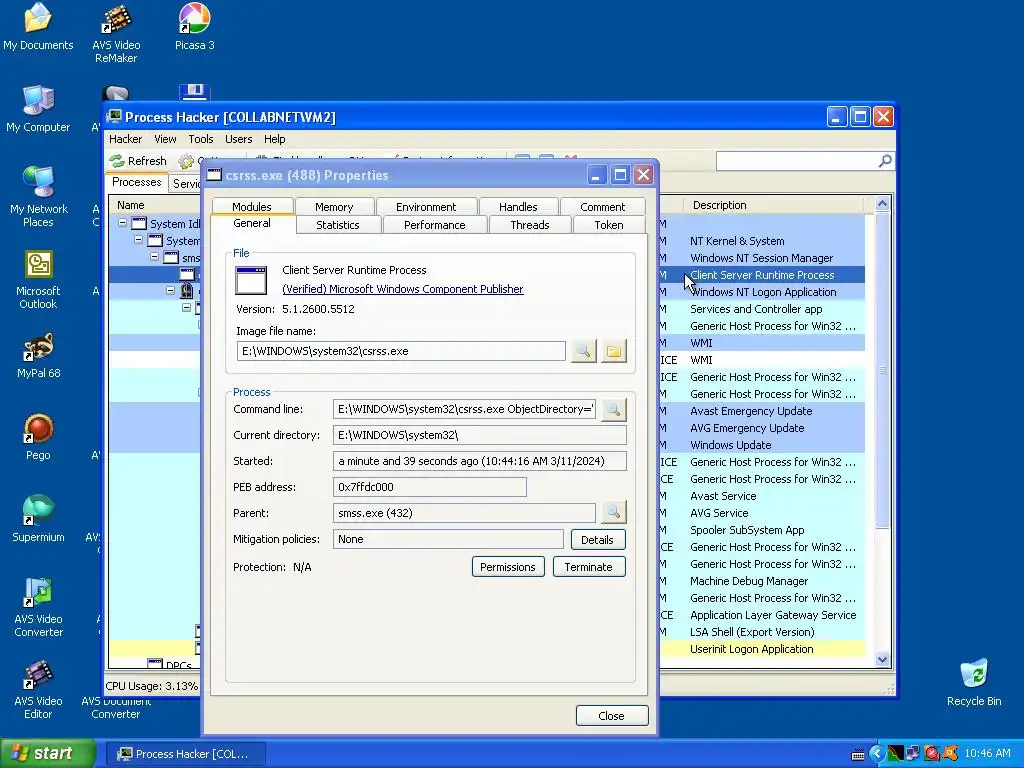Click the magnifier icon beside Image file name
Viewport: 1024px width, 768px height.
coord(583,351)
